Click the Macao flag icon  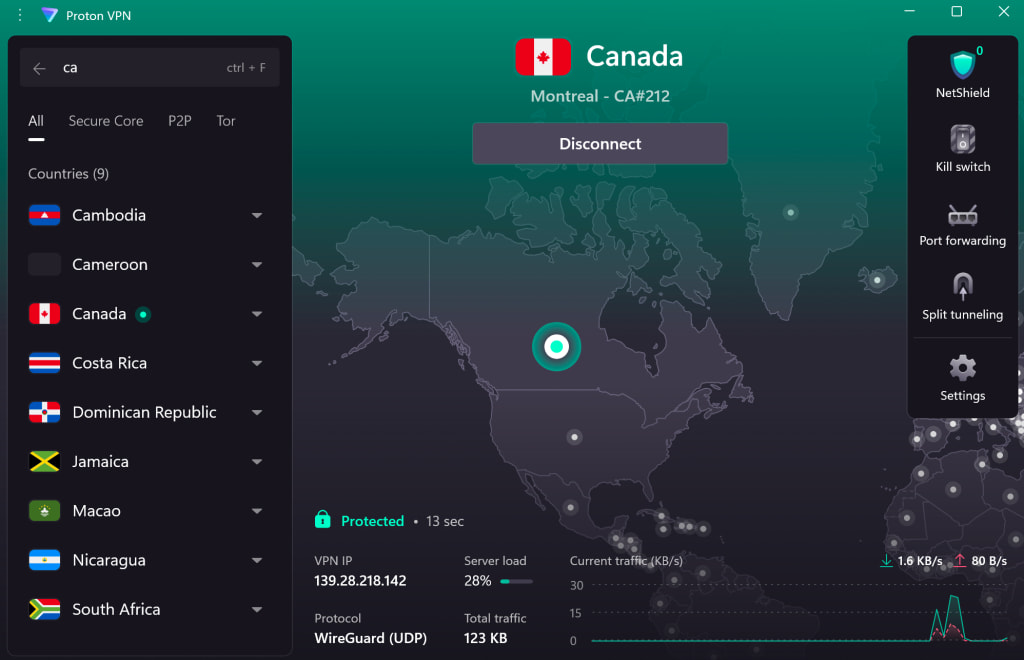[44, 511]
